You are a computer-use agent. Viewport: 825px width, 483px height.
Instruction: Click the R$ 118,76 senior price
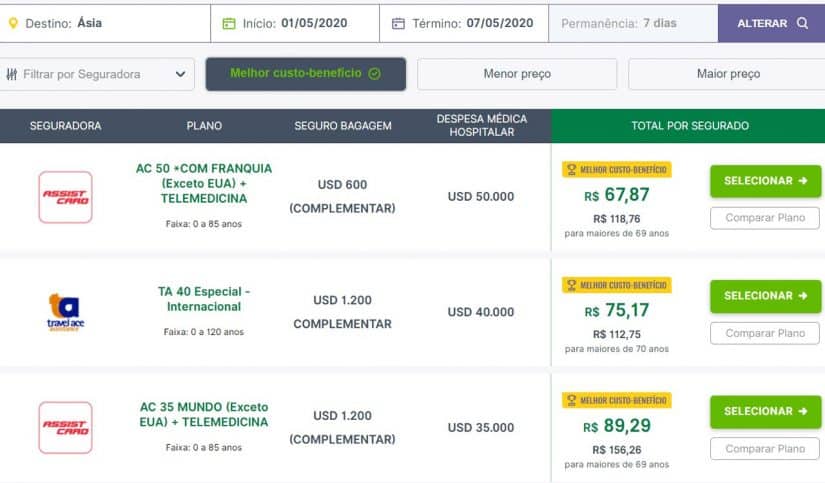click(x=617, y=219)
